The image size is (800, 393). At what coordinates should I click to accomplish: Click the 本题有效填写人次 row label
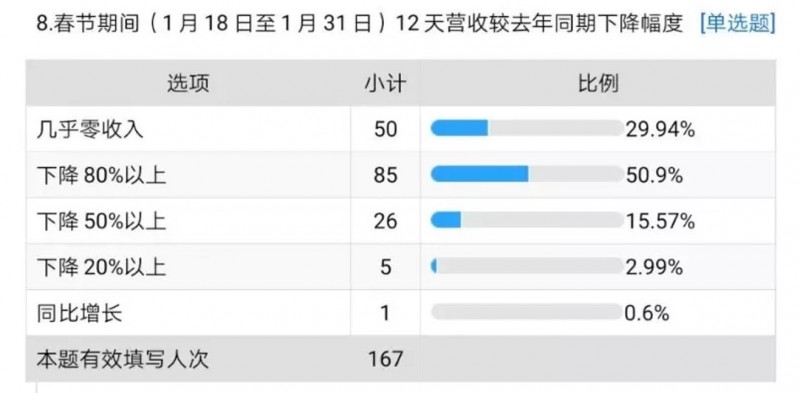tap(122, 359)
